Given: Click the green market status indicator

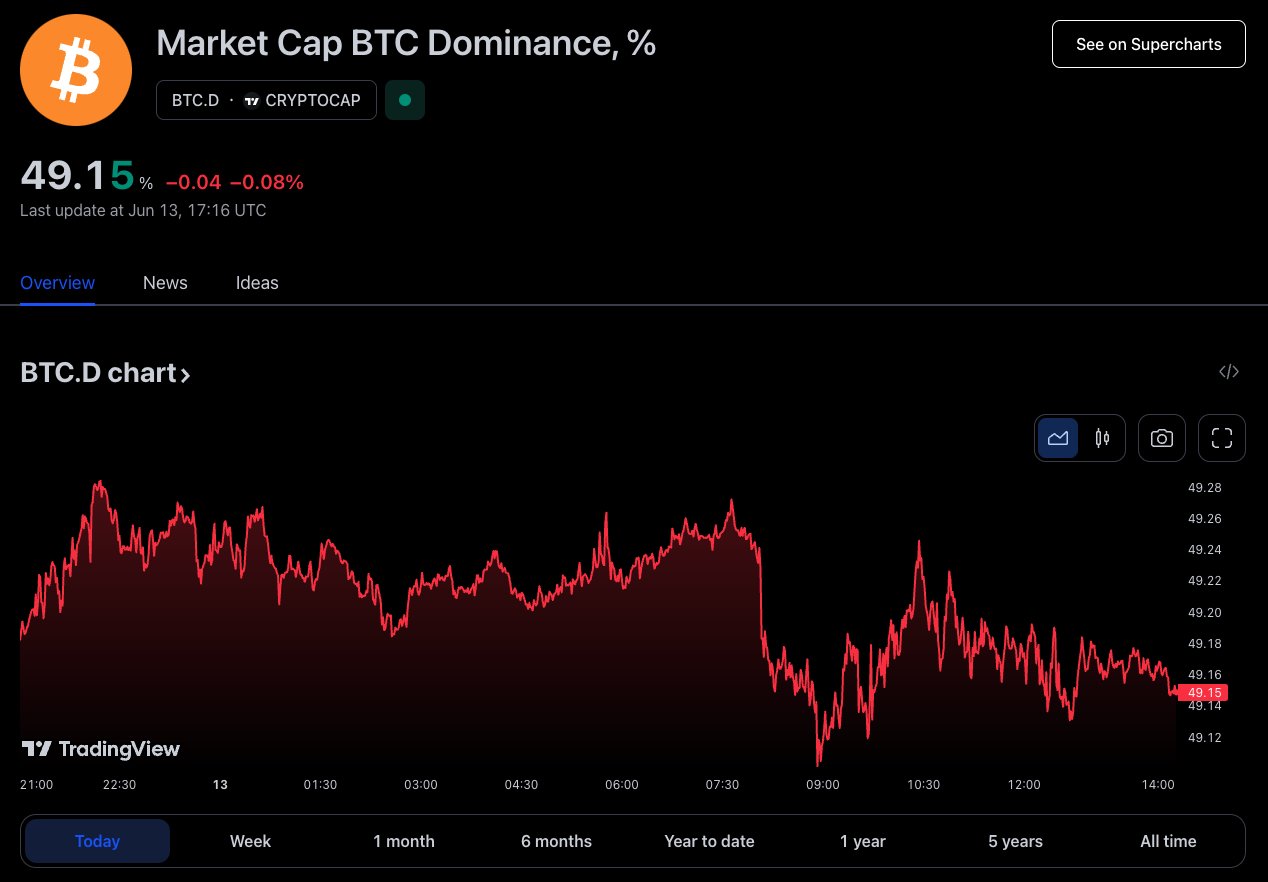Looking at the screenshot, I should tap(405, 100).
